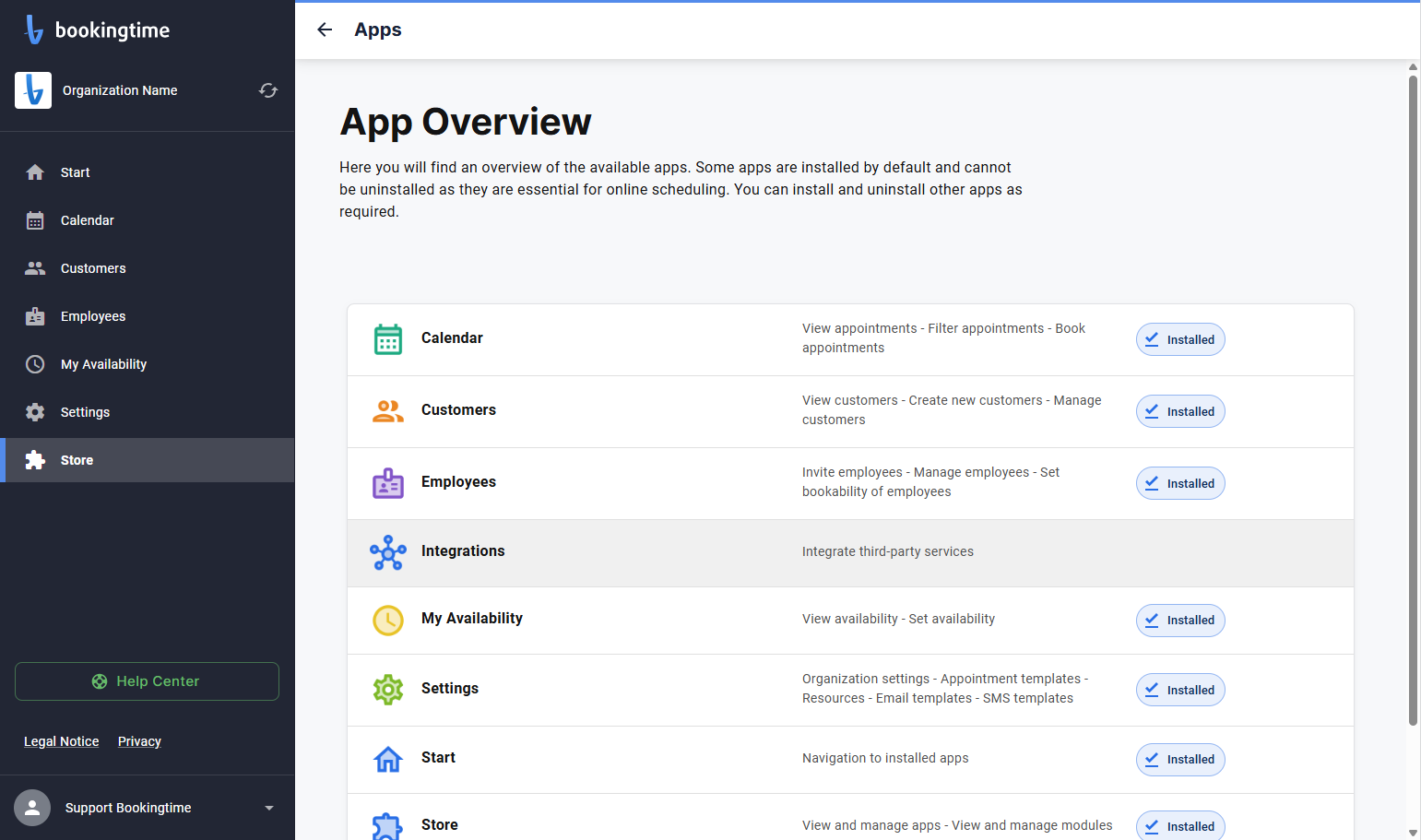Click the Support Bookingtime user avatar
The height and width of the screenshot is (840, 1421).
coord(32,808)
